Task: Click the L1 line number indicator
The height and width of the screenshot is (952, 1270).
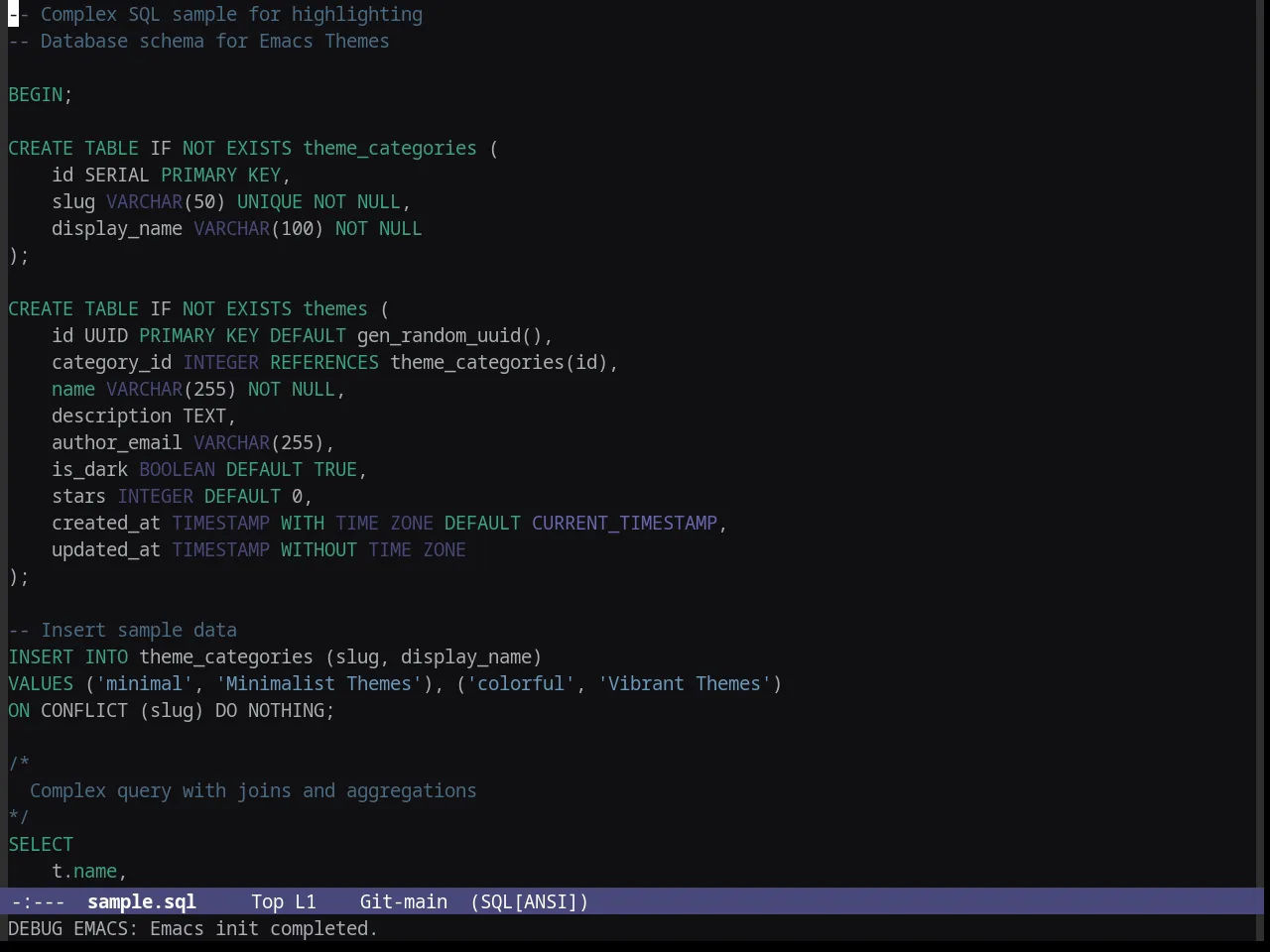Action: point(305,901)
